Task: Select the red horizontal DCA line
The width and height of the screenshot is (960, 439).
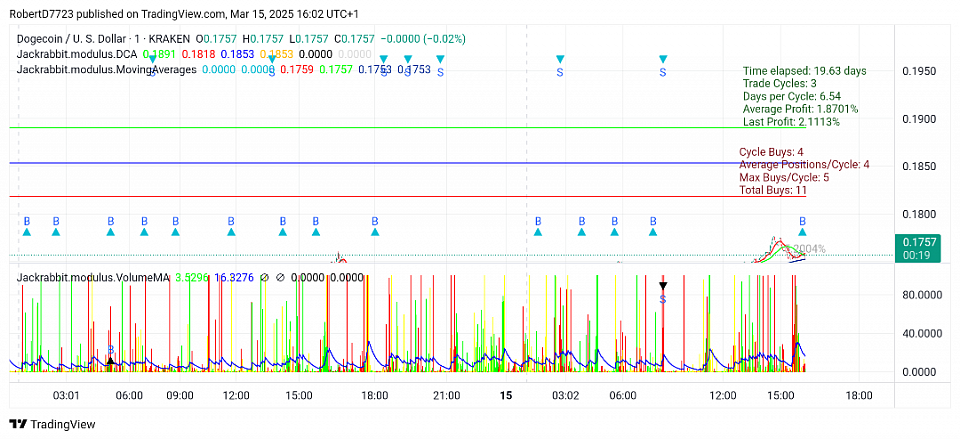Action: (x=407, y=197)
